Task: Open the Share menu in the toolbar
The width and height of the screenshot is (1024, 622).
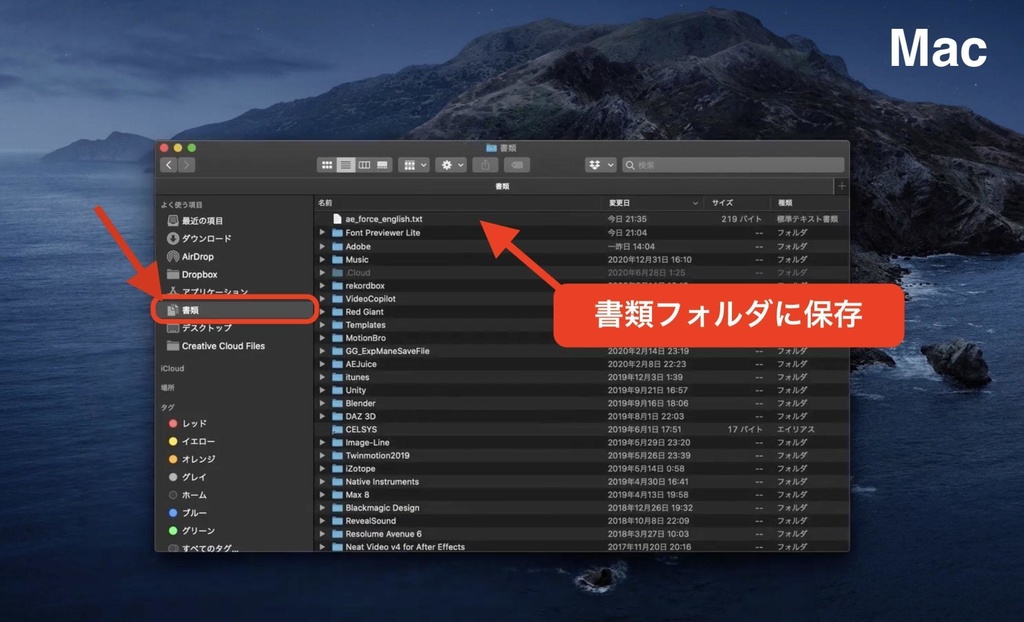Action: 485,164
